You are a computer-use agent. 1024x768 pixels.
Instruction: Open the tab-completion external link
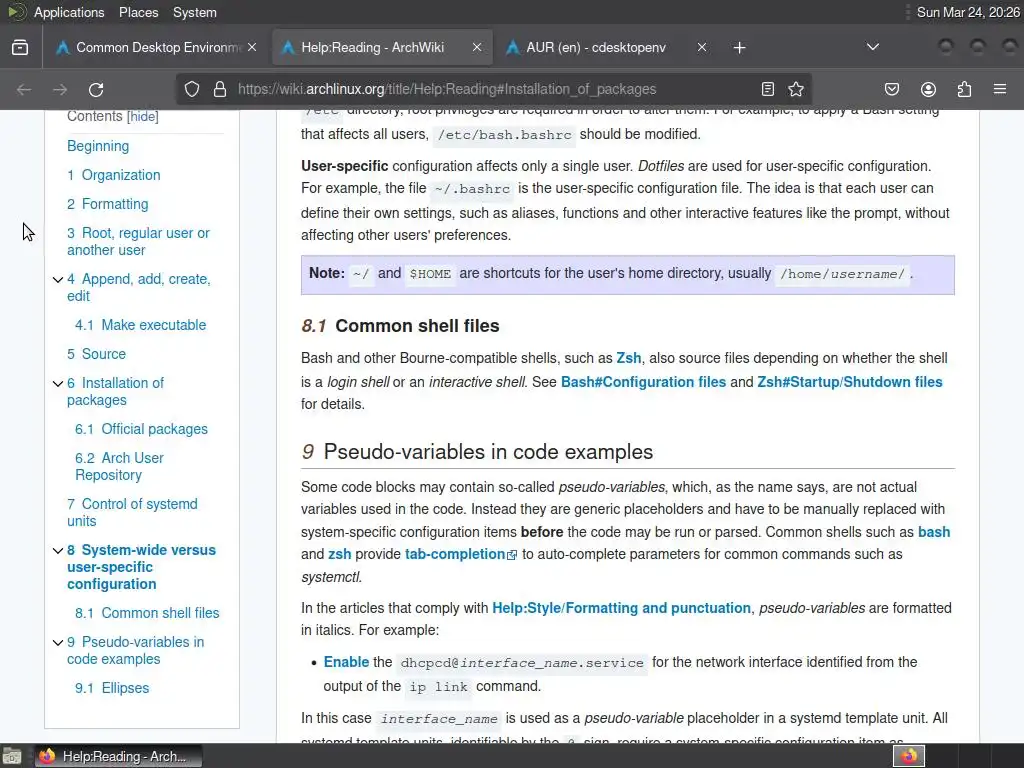(x=461, y=554)
